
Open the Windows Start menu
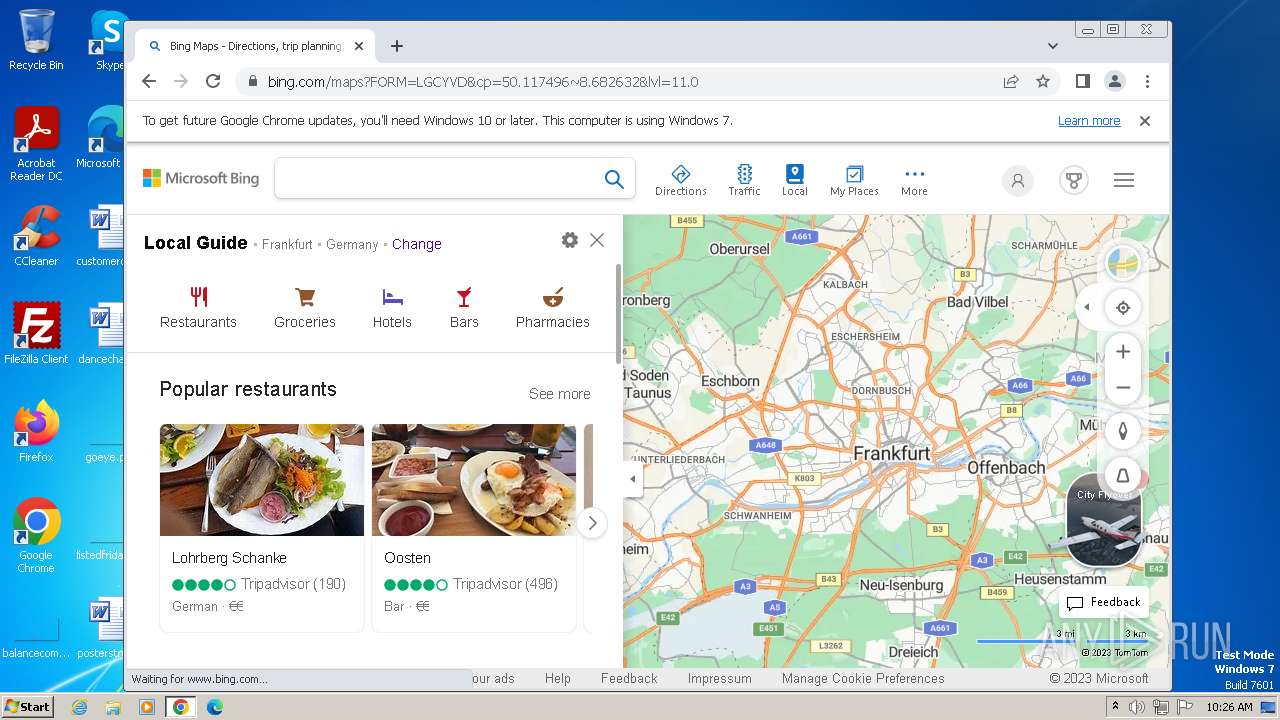pyautogui.click(x=27, y=706)
